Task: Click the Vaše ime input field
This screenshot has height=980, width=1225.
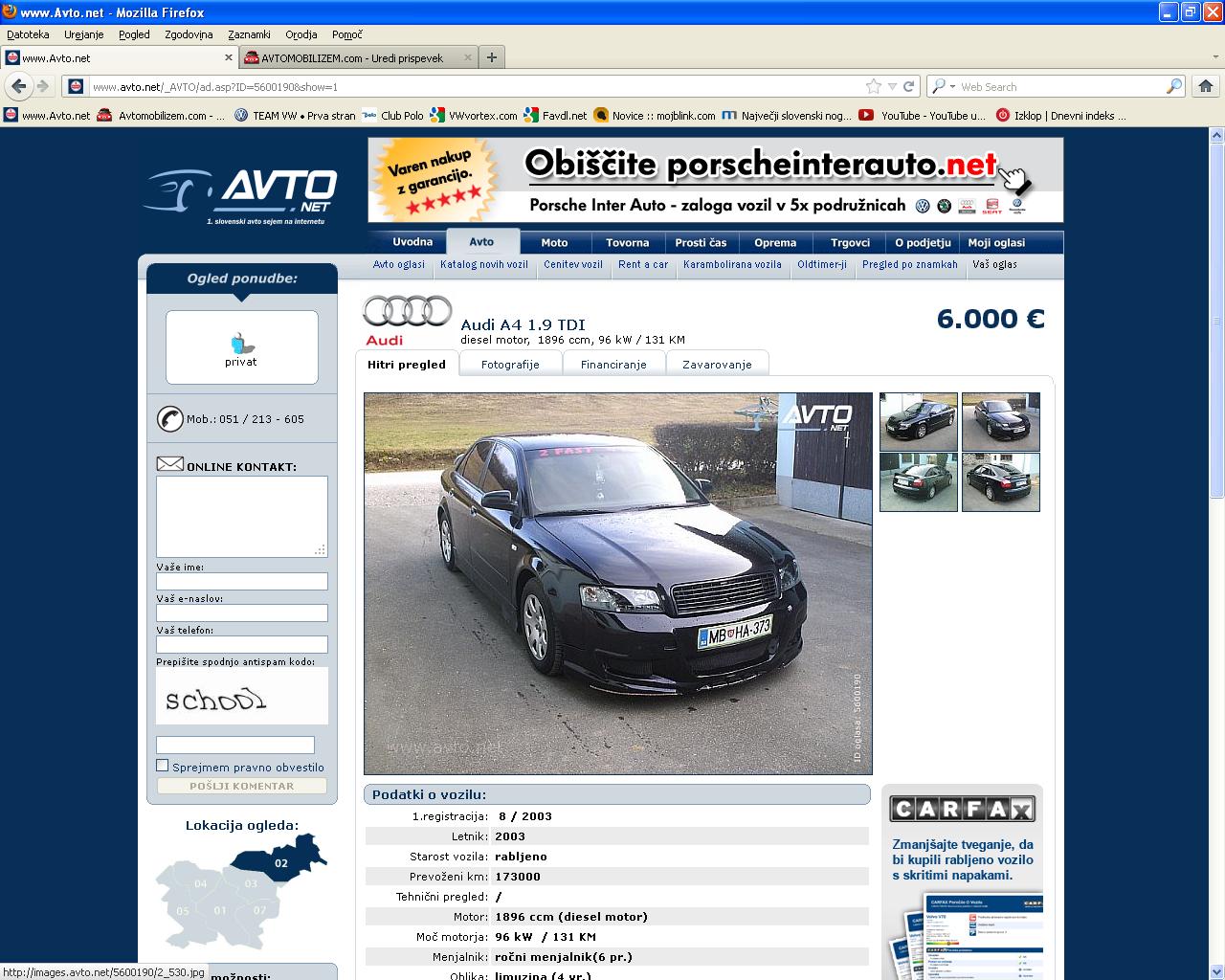Action: pos(241,581)
